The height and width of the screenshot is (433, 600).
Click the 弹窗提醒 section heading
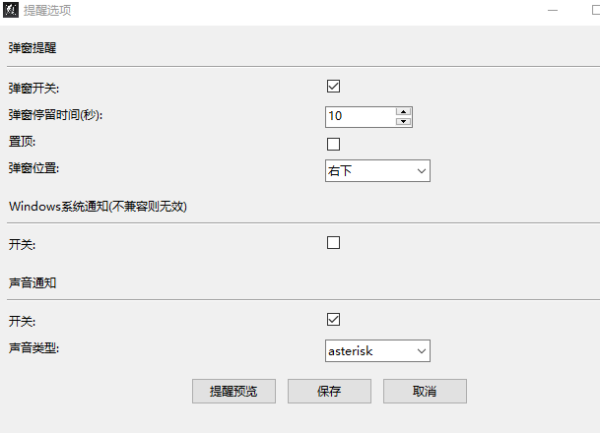click(x=33, y=47)
